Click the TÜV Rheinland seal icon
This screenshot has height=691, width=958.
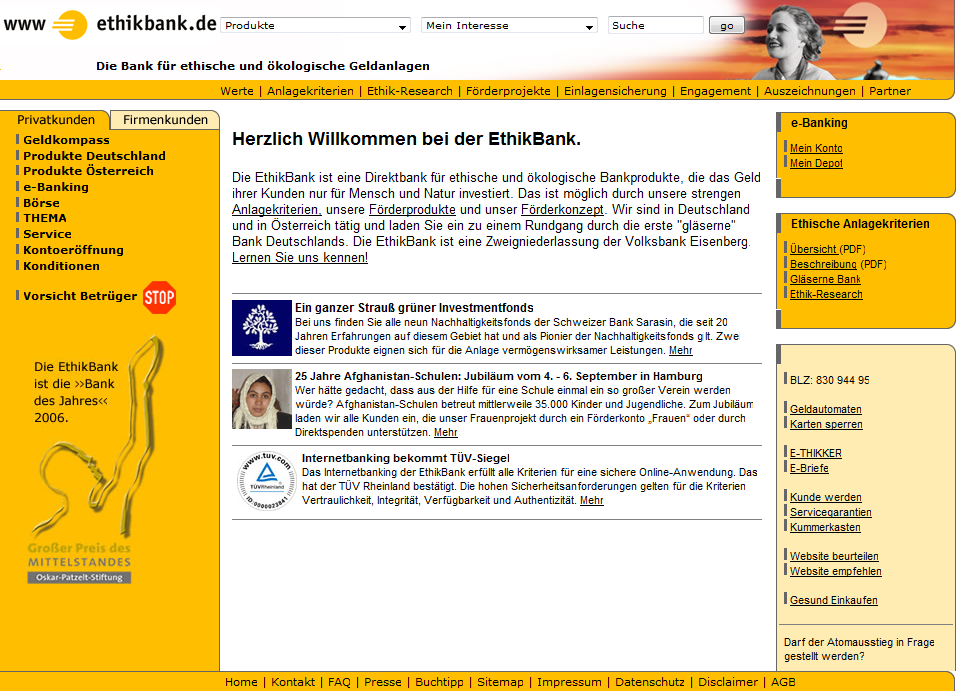point(263,480)
